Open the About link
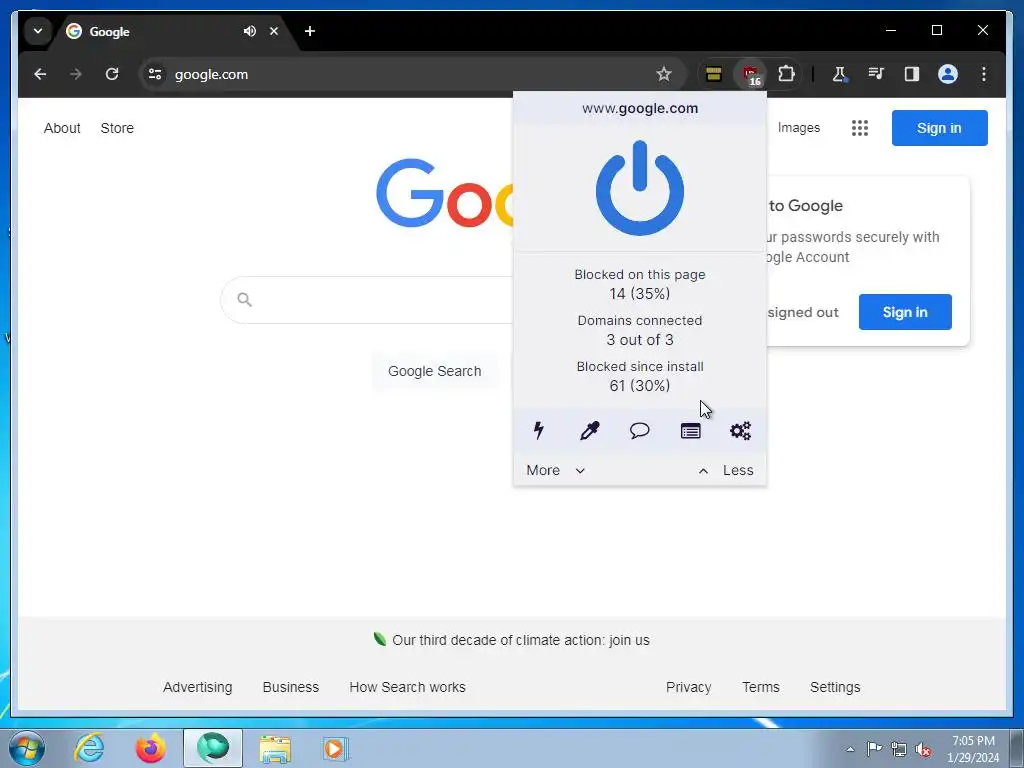The width and height of the screenshot is (1024, 768). pyautogui.click(x=62, y=128)
